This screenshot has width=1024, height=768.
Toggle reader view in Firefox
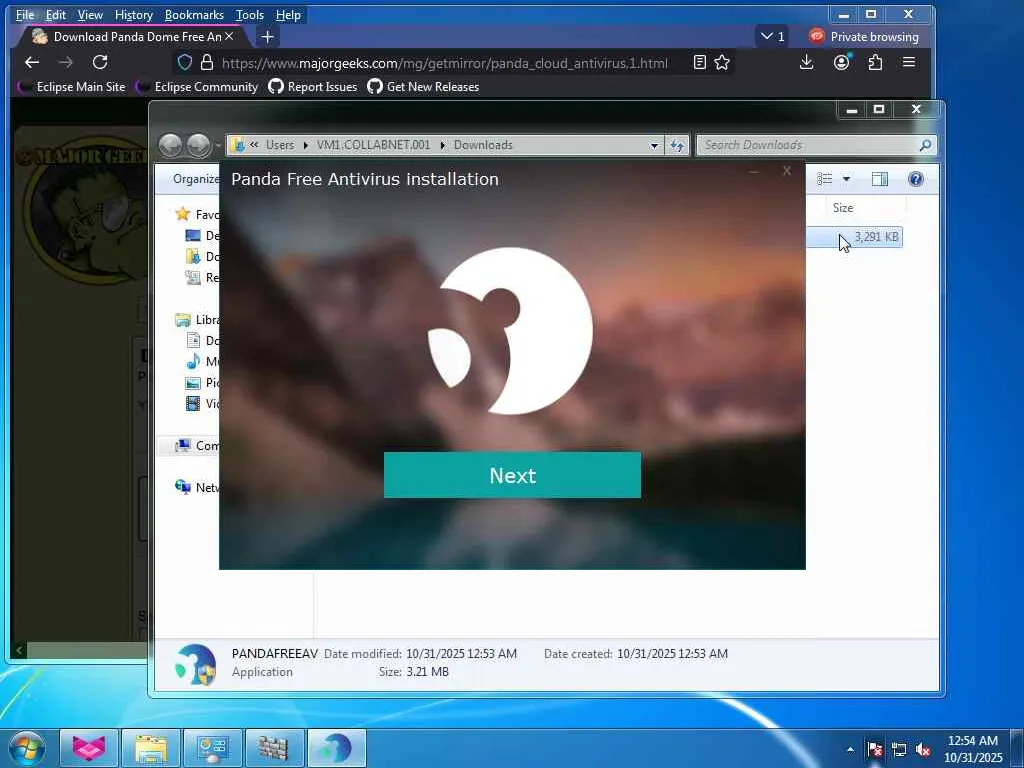699,62
